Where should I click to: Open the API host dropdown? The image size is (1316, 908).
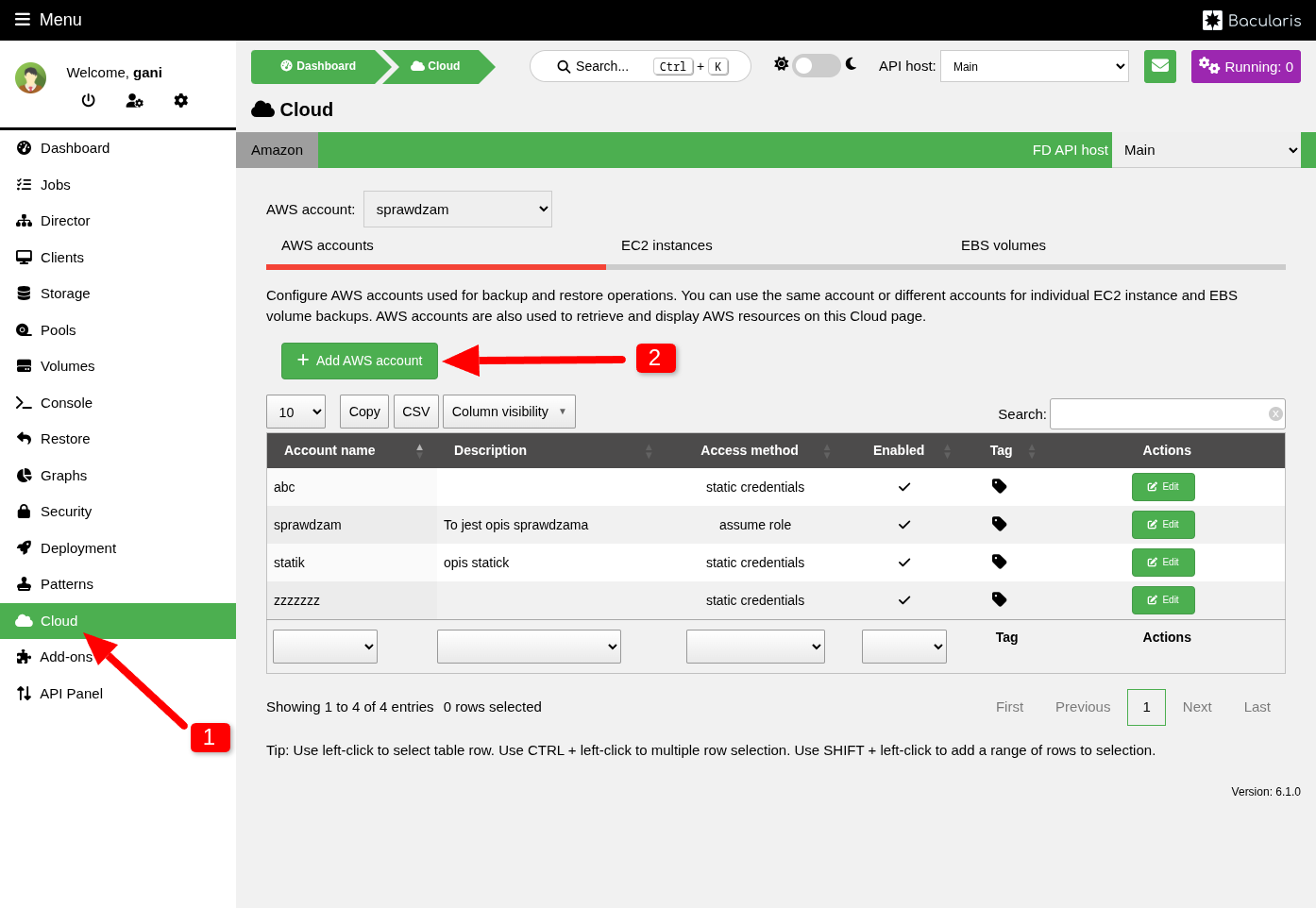pos(1035,66)
